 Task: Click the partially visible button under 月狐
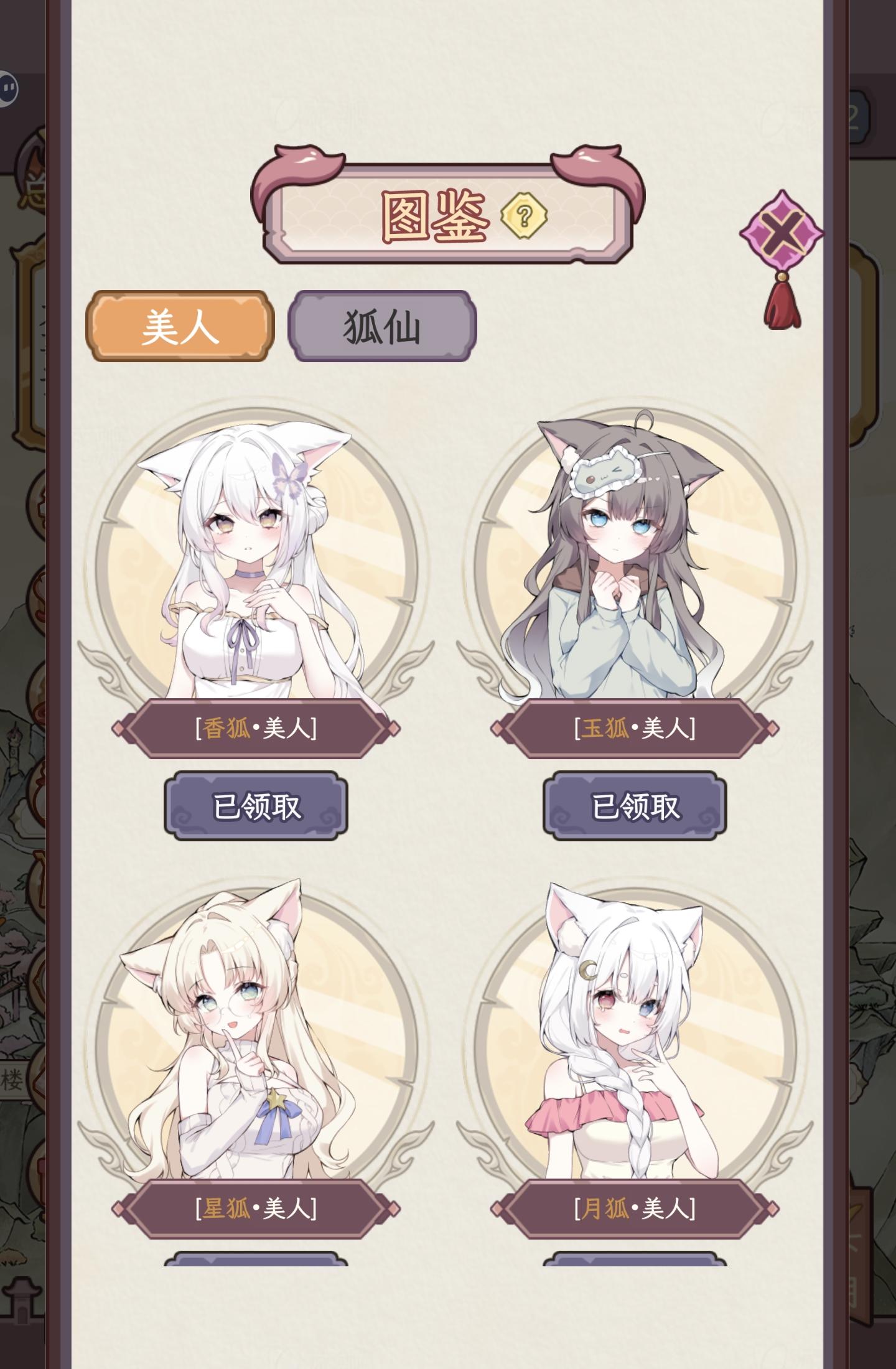(x=635, y=1259)
